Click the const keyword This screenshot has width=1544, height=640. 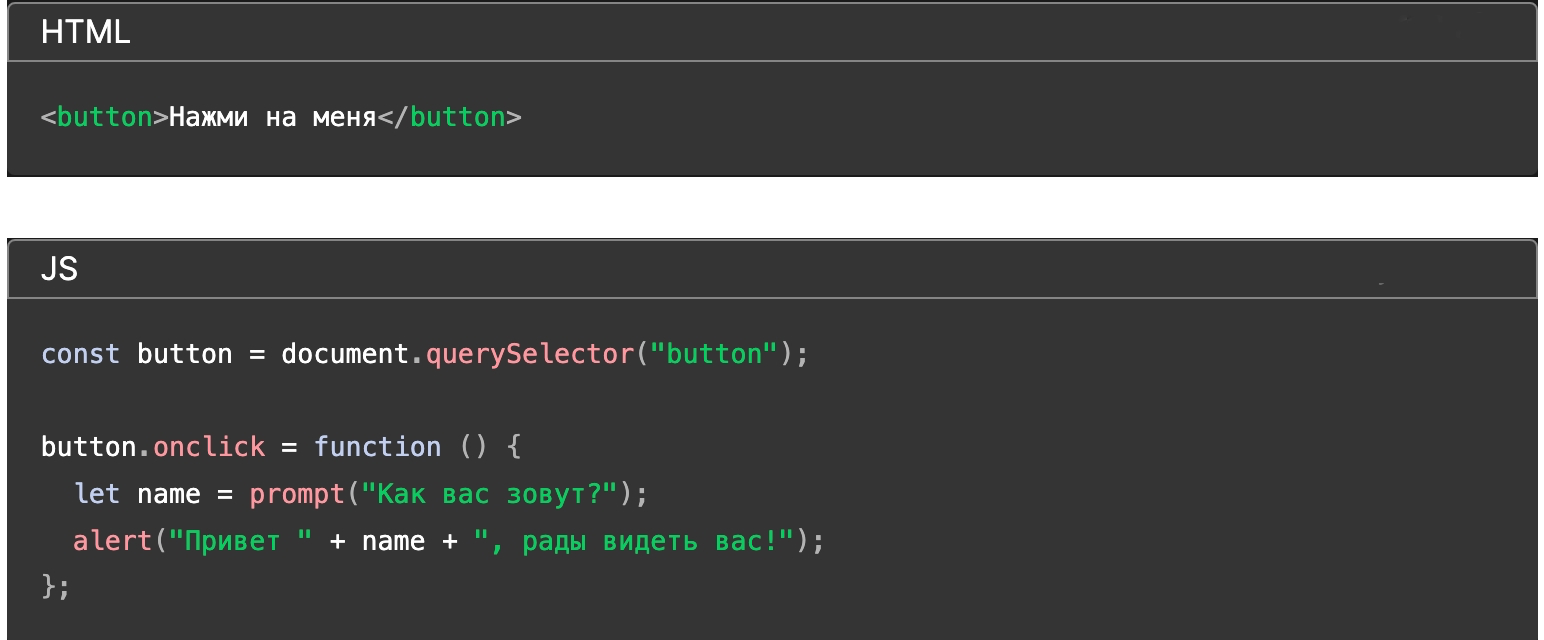pyautogui.click(x=80, y=354)
